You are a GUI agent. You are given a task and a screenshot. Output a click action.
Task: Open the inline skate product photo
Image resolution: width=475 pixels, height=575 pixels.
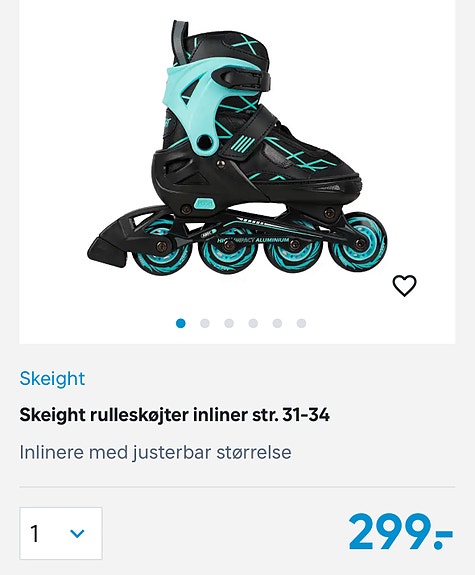[x=237, y=147]
